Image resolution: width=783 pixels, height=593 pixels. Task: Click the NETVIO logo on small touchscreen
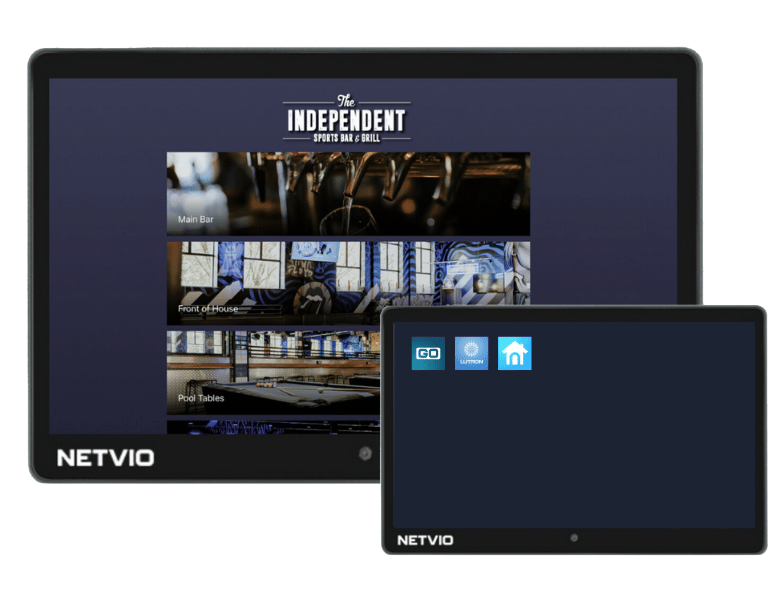point(425,540)
